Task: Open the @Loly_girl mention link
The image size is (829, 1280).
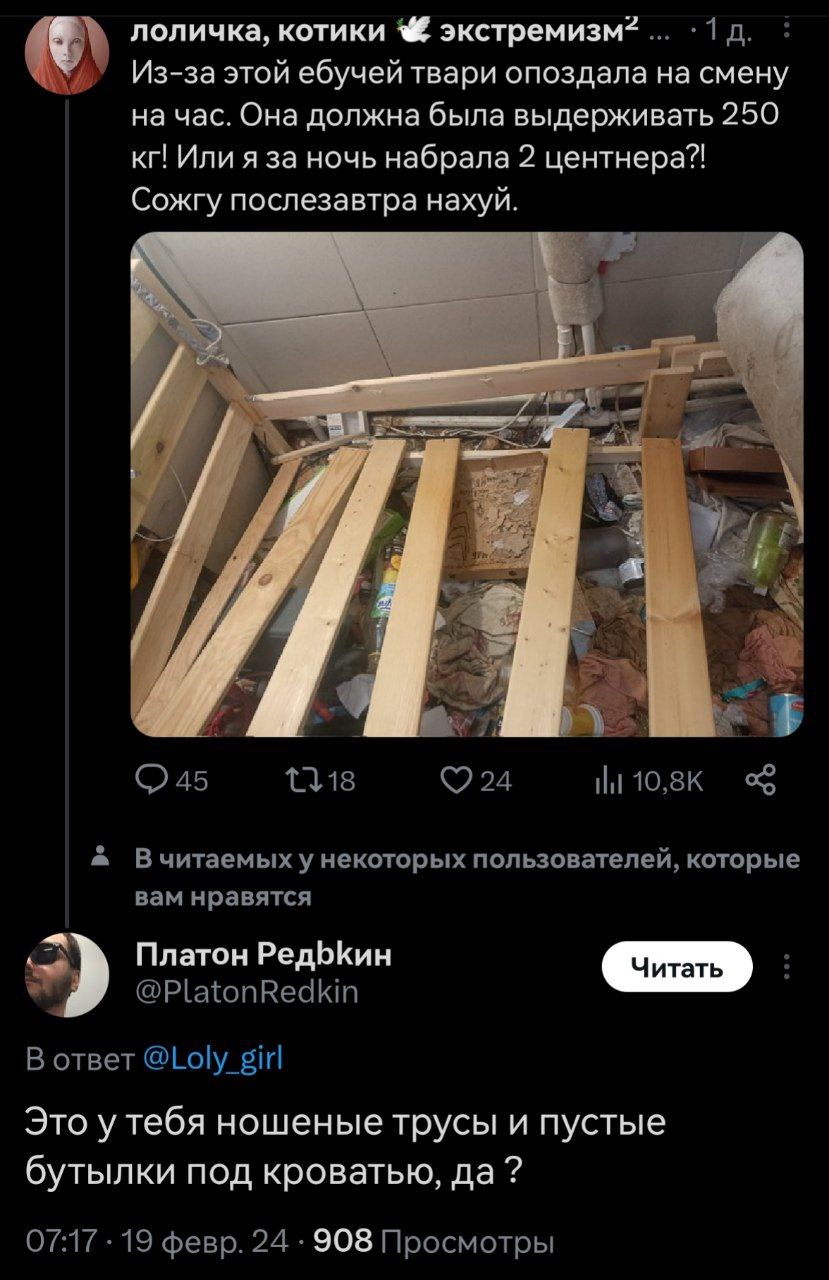Action: [213, 1058]
